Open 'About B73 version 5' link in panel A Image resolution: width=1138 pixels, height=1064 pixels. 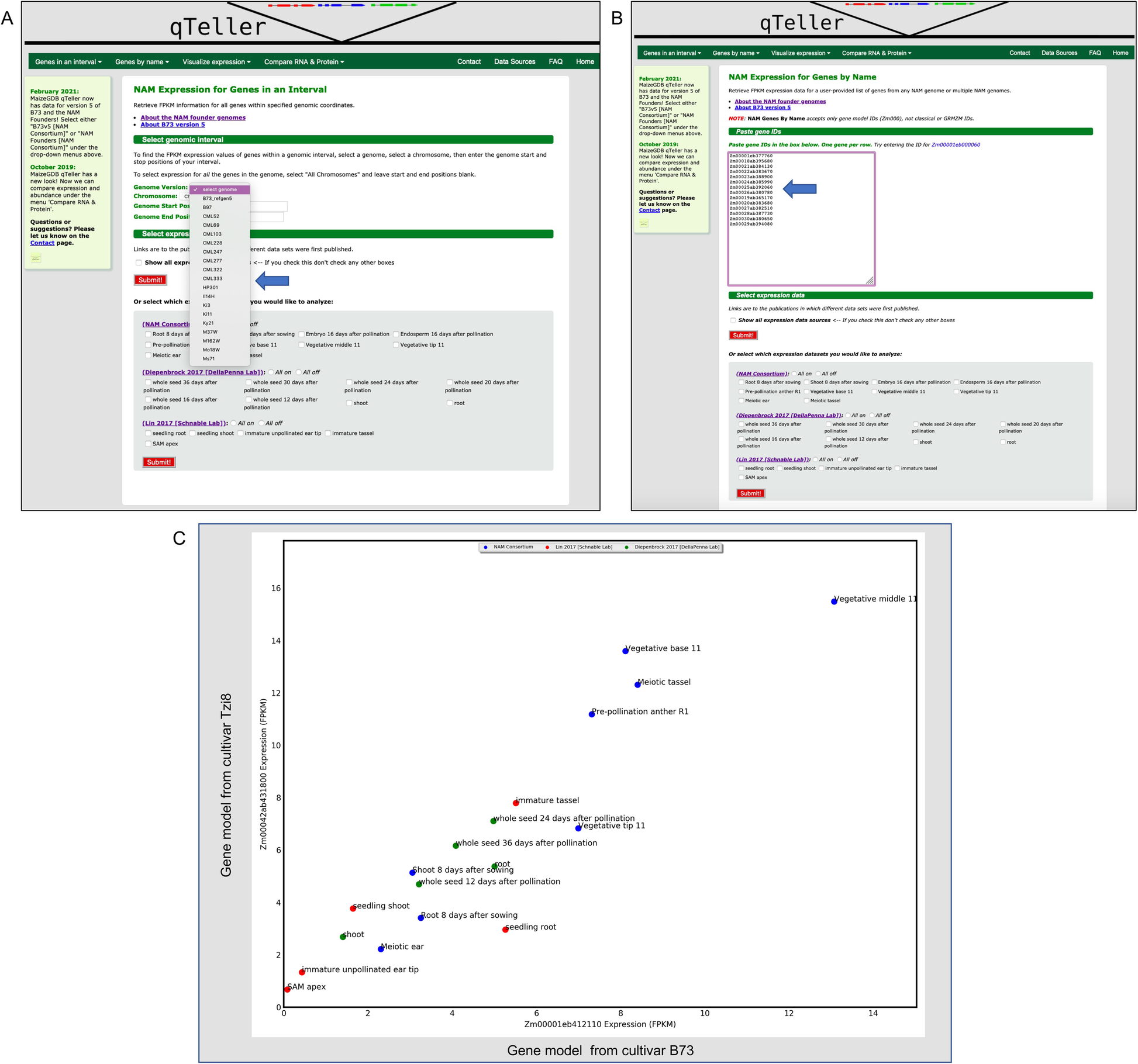pyautogui.click(x=173, y=125)
